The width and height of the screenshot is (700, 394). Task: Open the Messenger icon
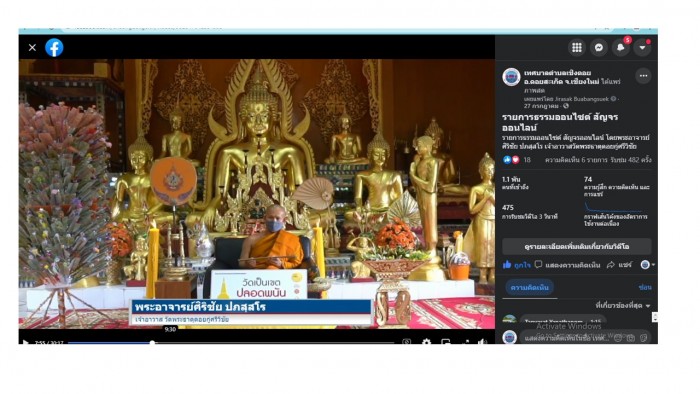(x=599, y=47)
